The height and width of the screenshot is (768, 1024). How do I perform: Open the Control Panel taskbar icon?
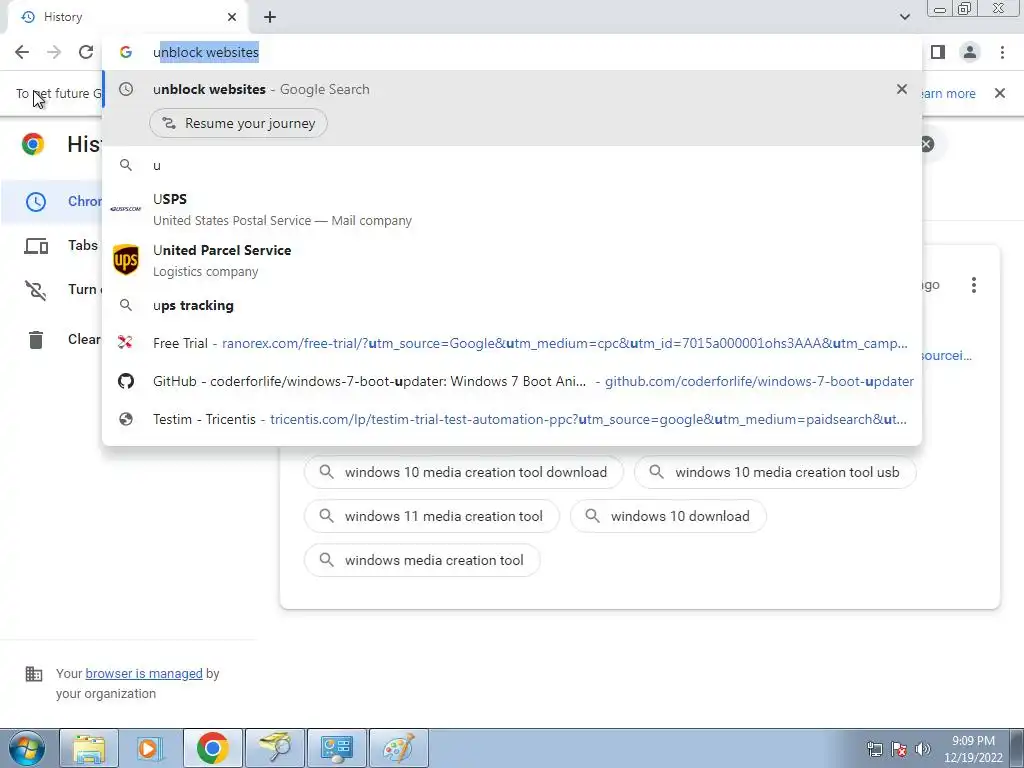coord(337,748)
